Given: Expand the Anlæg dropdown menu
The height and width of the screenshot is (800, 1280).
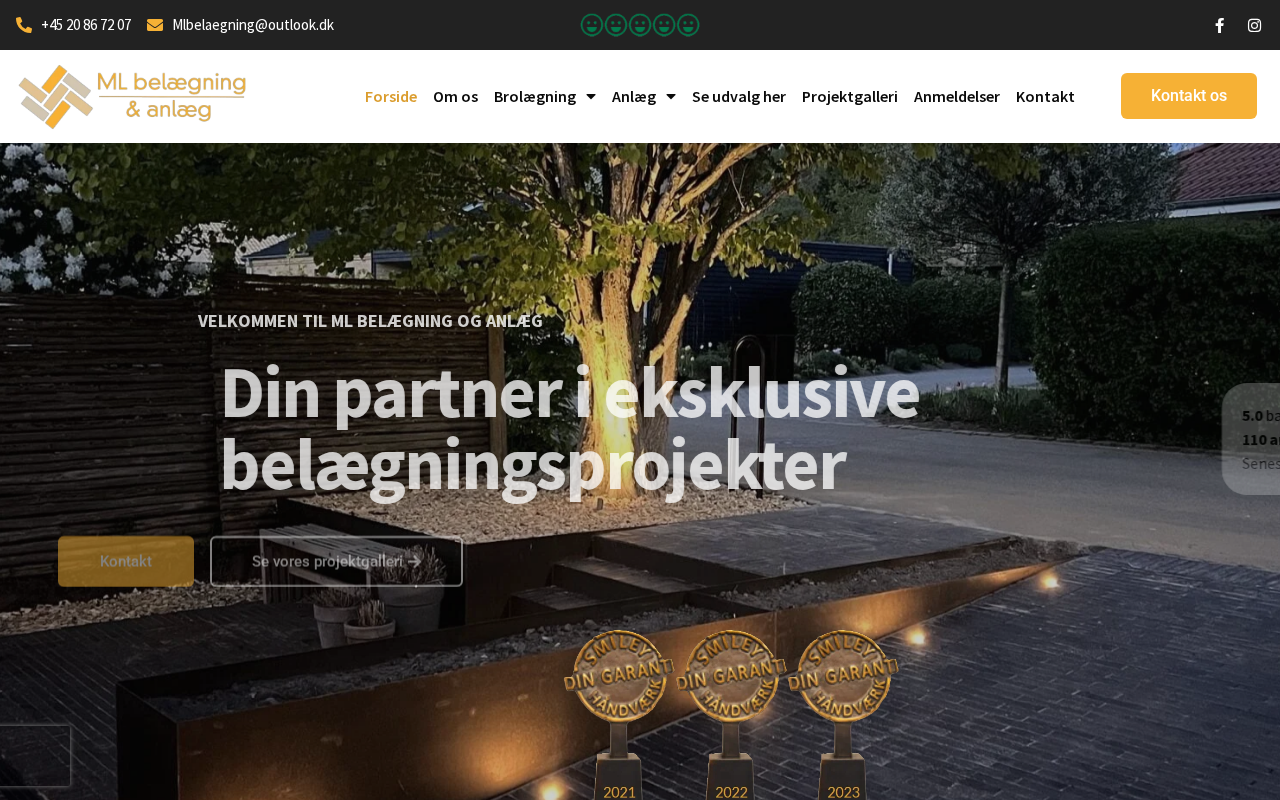Looking at the screenshot, I should (x=644, y=96).
